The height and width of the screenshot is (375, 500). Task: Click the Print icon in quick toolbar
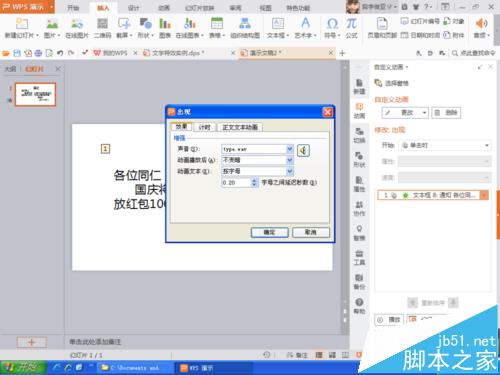pos(38,53)
